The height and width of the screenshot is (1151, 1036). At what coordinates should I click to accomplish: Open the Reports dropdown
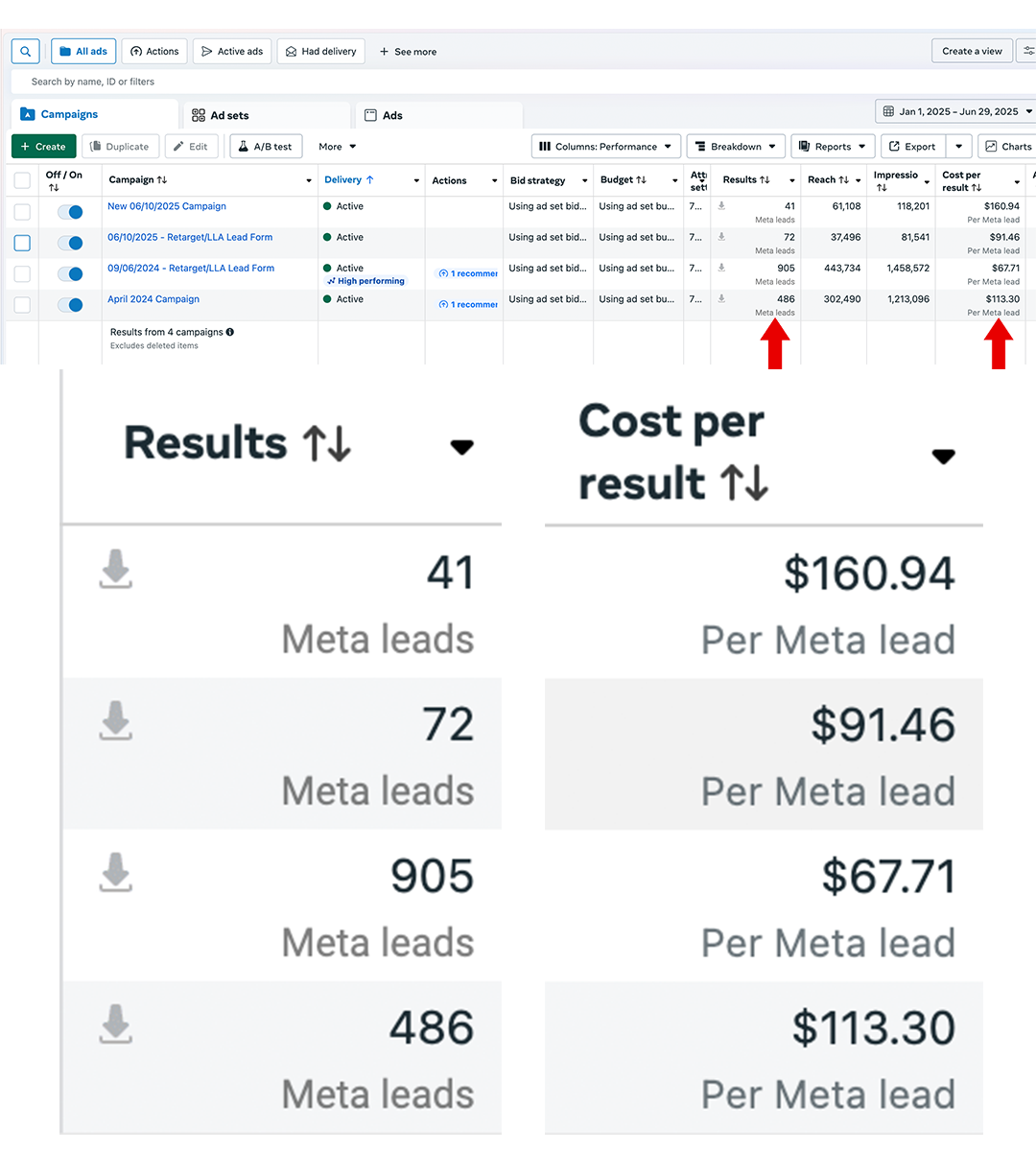(833, 147)
